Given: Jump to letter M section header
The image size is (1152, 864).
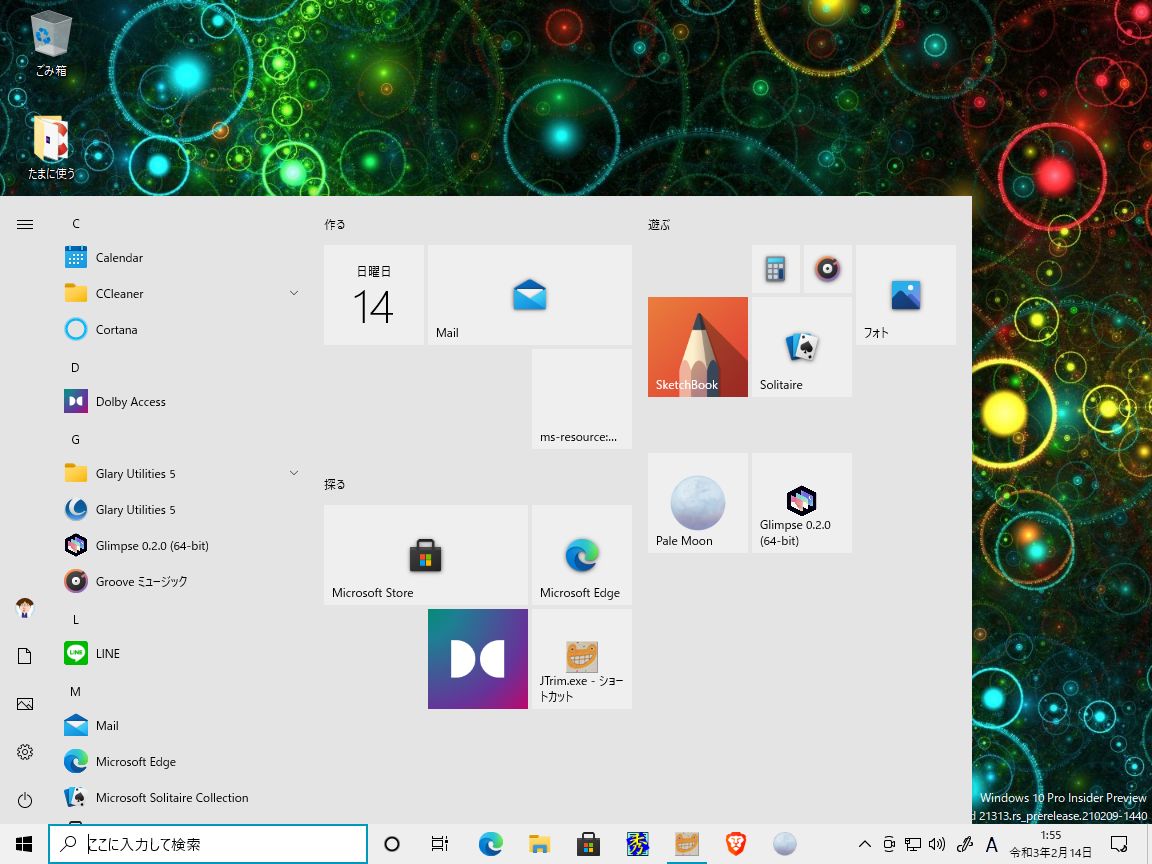Looking at the screenshot, I should (x=75, y=691).
